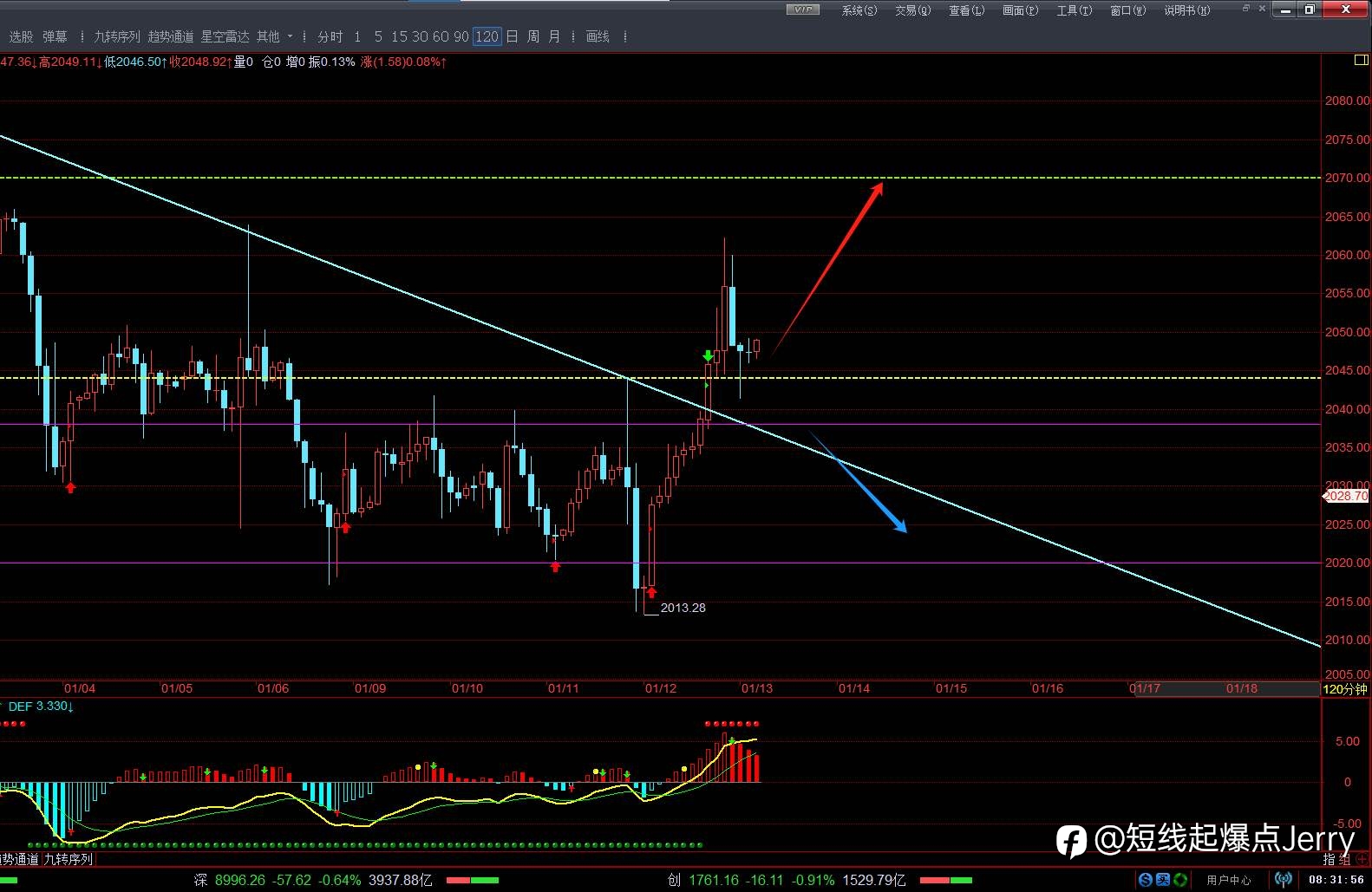Select the 1-minute period
The height and width of the screenshot is (892, 1372).
tap(357, 36)
